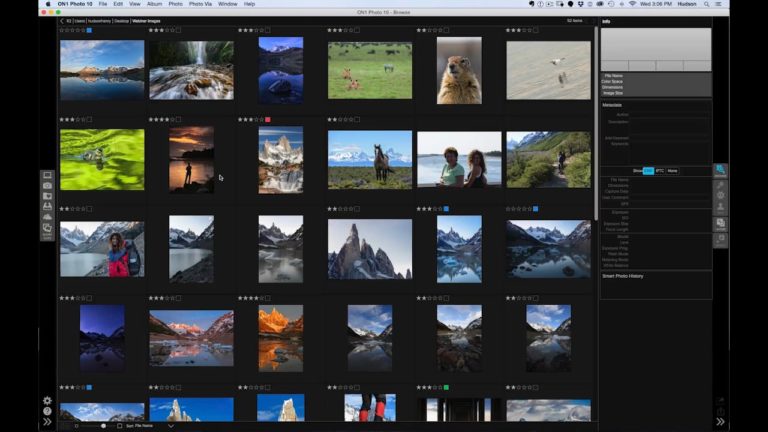Image resolution: width=768 pixels, height=432 pixels.
Task: Open the View menu
Action: tap(135, 4)
